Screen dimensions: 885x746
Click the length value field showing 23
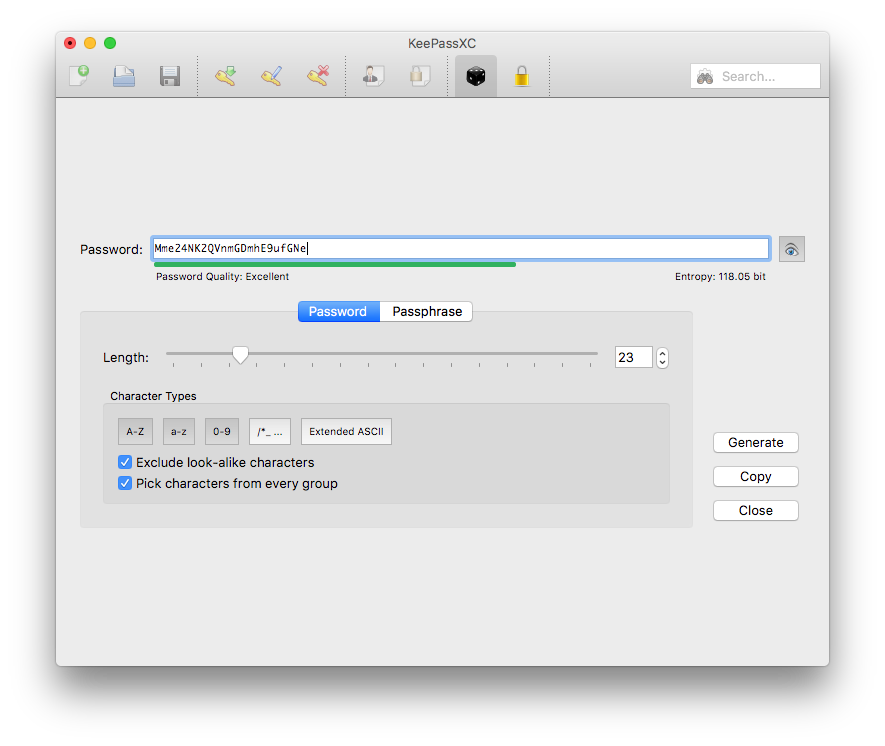[633, 357]
